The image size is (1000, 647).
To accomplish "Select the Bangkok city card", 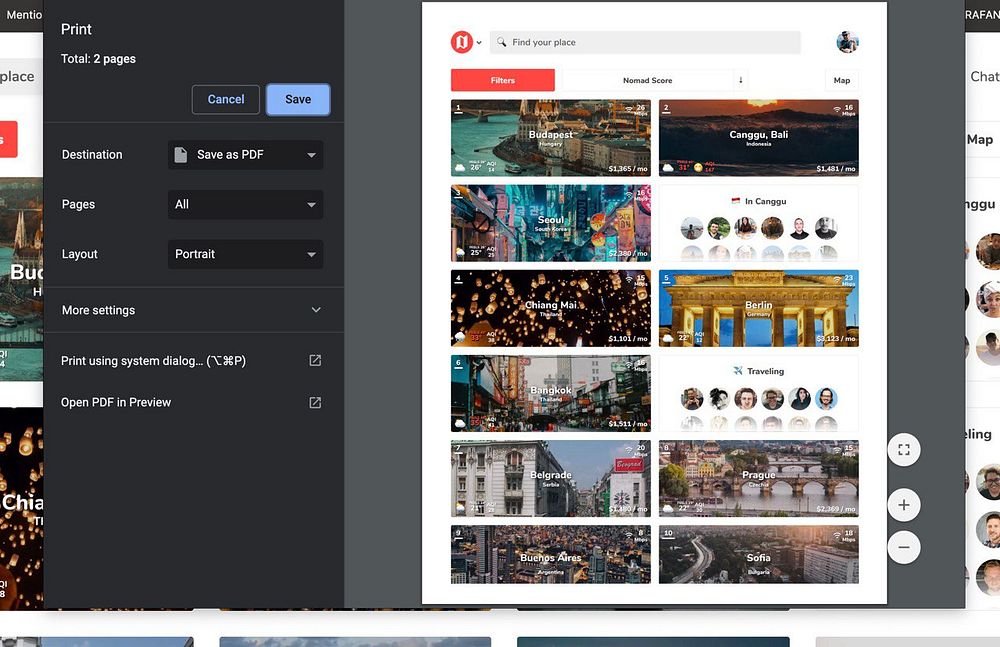I will (550, 394).
